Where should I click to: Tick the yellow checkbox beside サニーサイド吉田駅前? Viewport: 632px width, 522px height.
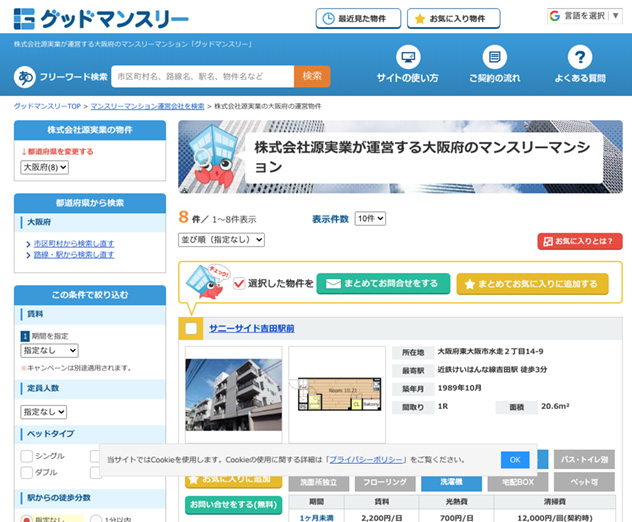coord(190,329)
